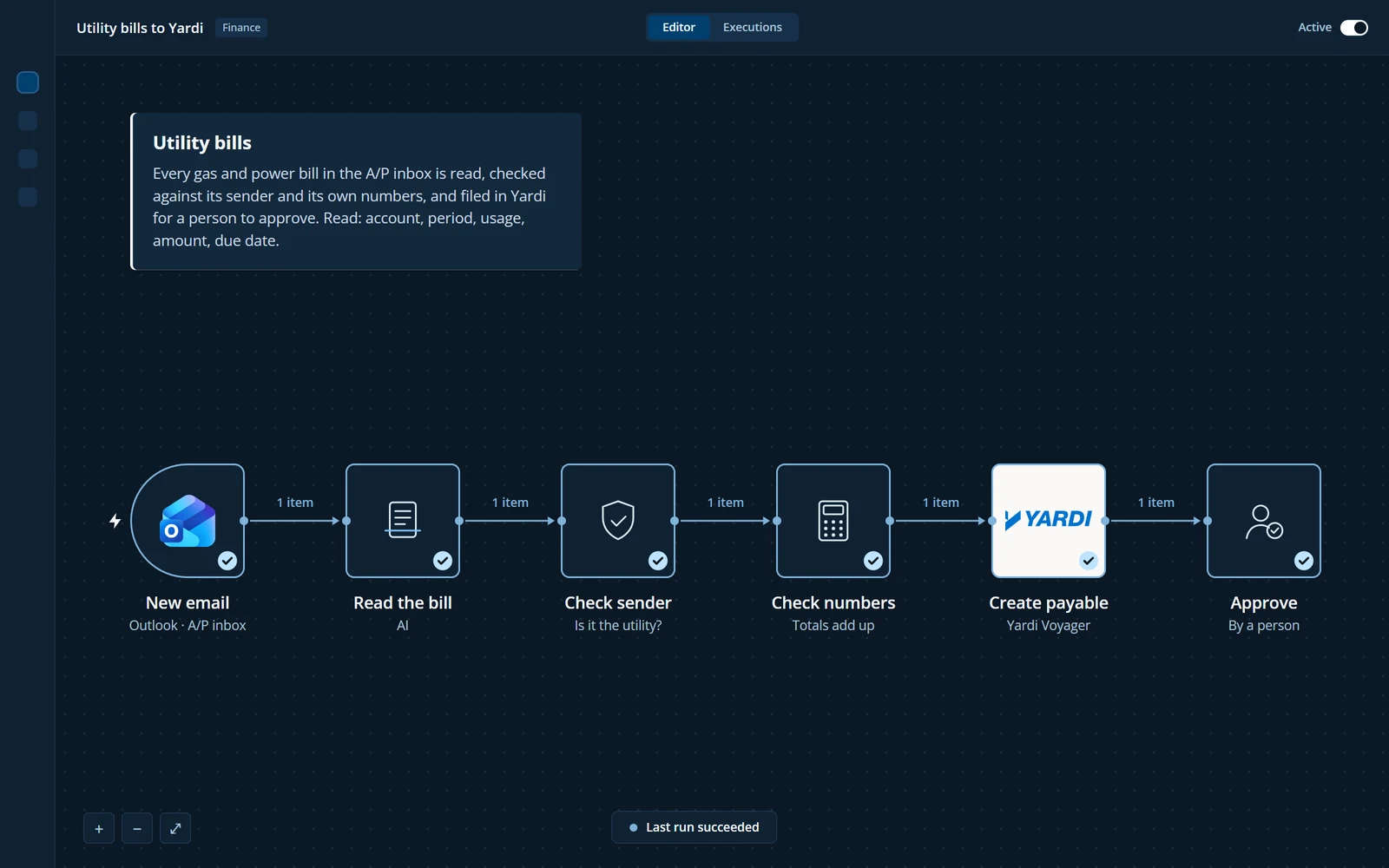This screenshot has height=868, width=1389.
Task: Click the Outlook · A/P inbox subtitle
Action: pos(188,625)
